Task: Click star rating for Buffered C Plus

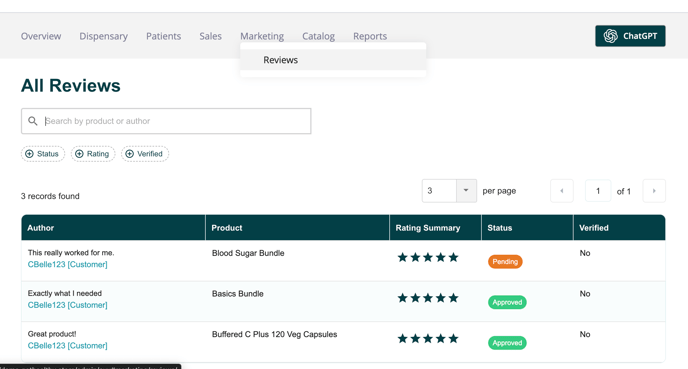Action: coord(428,339)
